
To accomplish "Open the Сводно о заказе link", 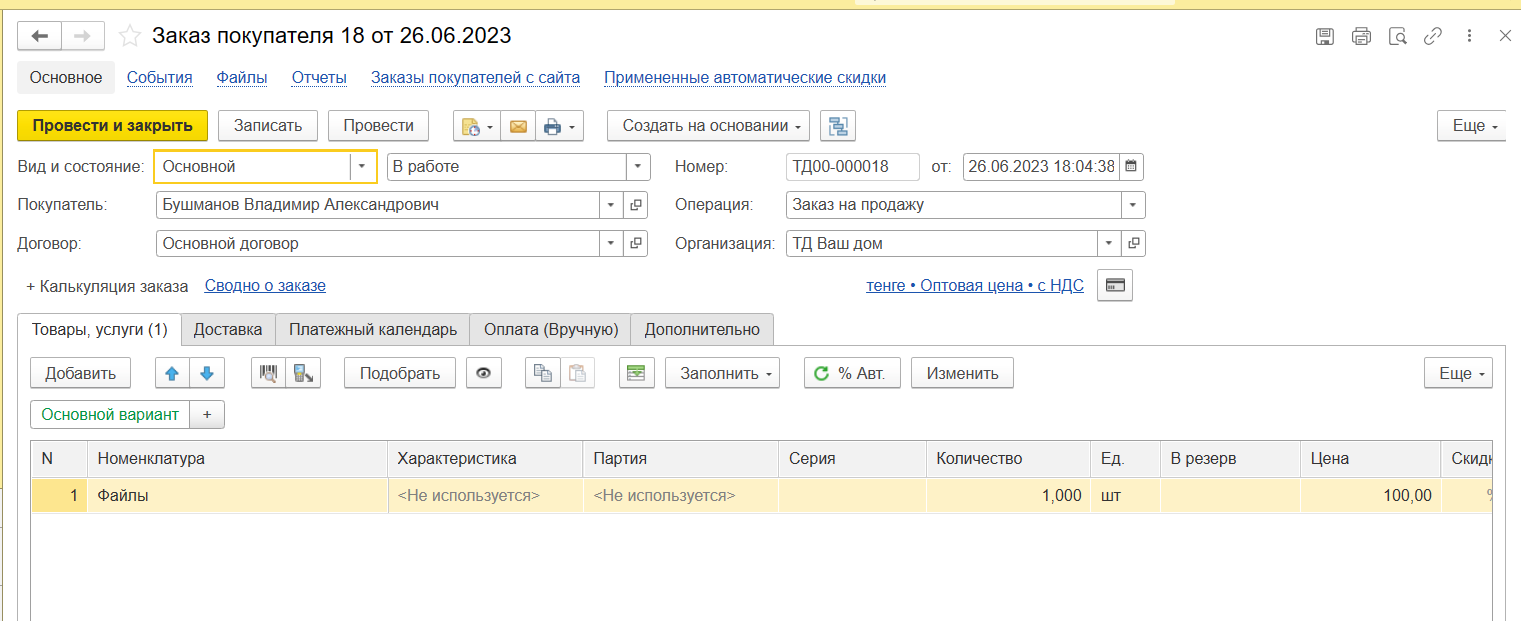I will point(265,286).
